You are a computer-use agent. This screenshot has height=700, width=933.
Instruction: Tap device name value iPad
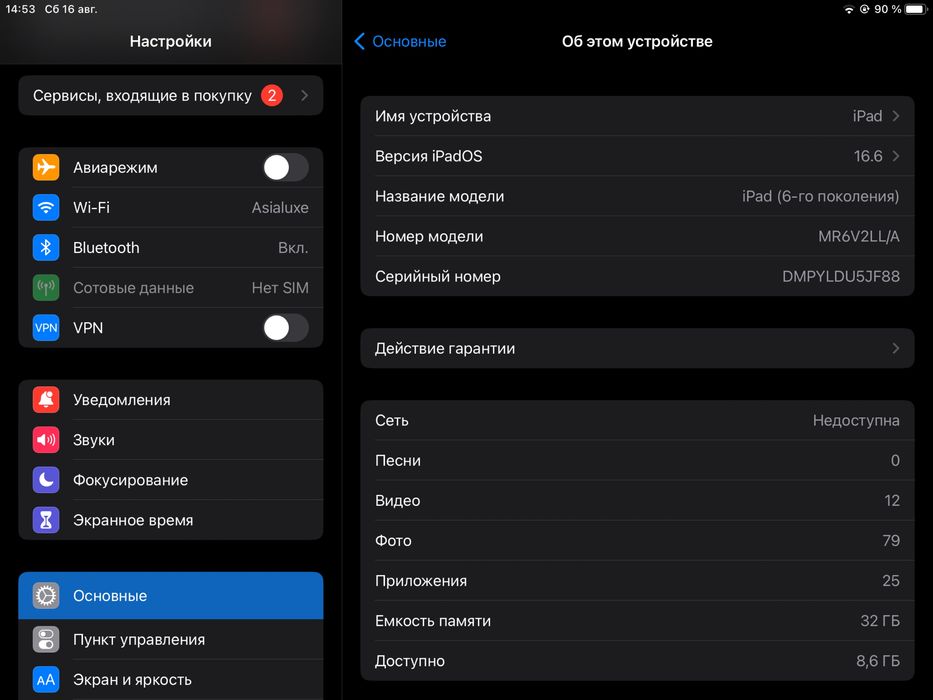(x=868, y=115)
